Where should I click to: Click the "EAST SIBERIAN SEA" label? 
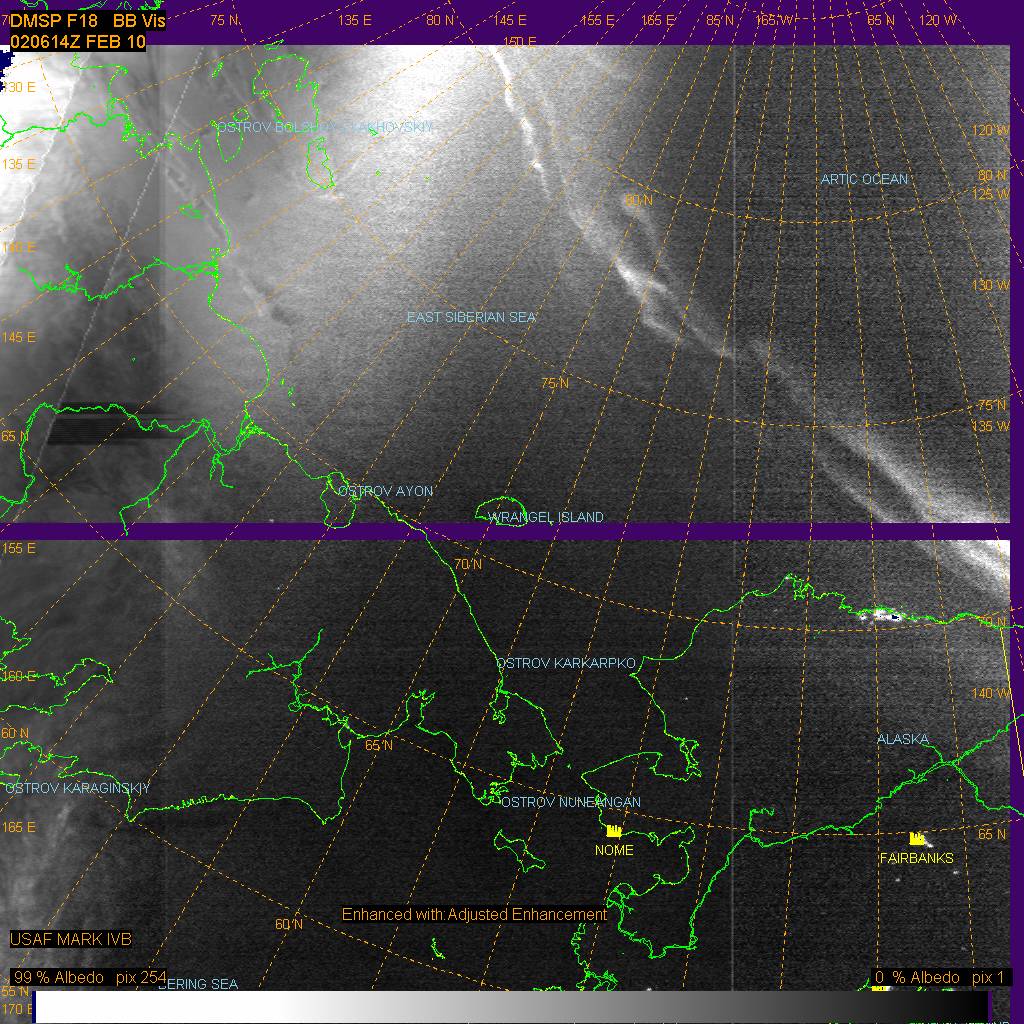coord(472,317)
